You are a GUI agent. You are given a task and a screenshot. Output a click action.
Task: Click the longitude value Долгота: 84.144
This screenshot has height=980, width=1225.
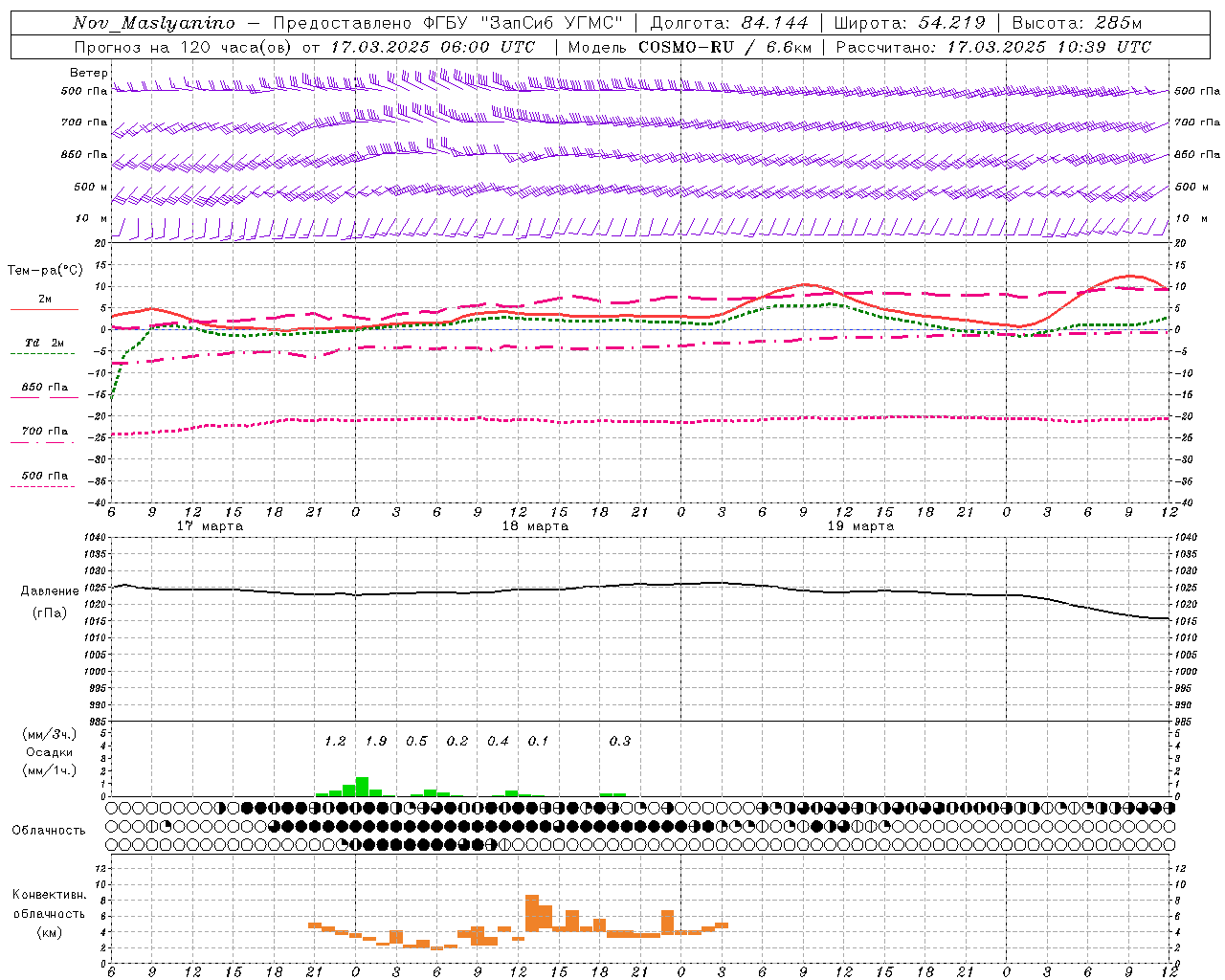(729, 23)
